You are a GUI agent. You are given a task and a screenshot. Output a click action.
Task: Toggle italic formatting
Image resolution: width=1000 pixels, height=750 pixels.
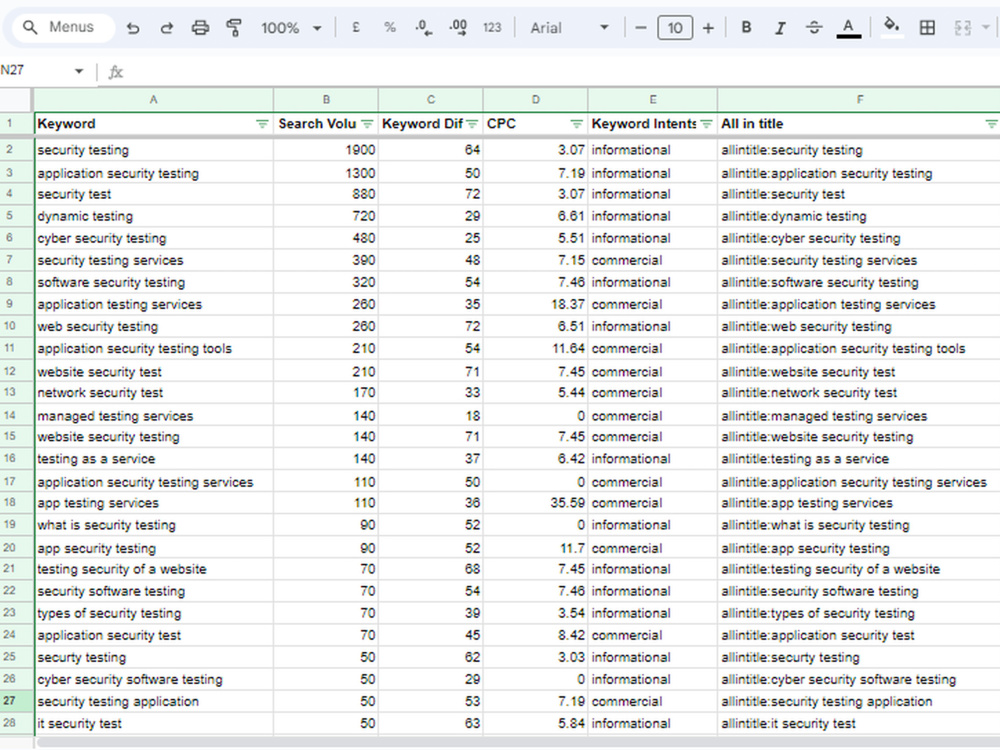[780, 28]
